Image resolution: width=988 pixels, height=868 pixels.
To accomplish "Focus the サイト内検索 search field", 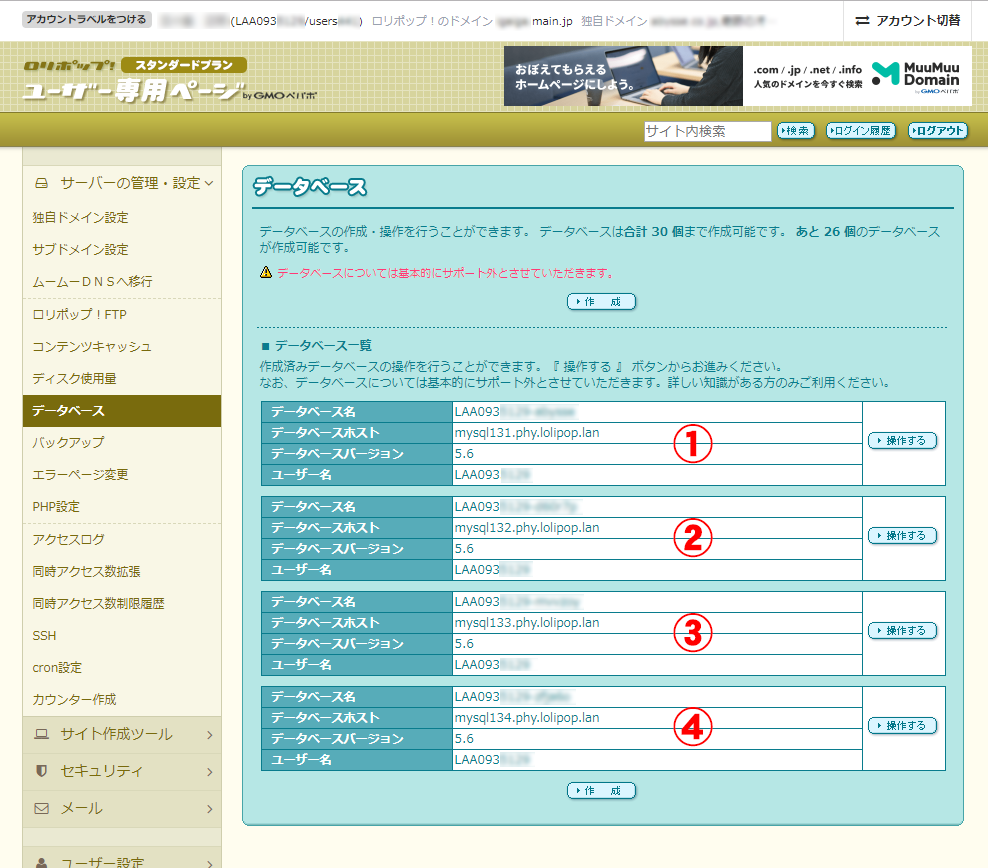I will pos(707,131).
